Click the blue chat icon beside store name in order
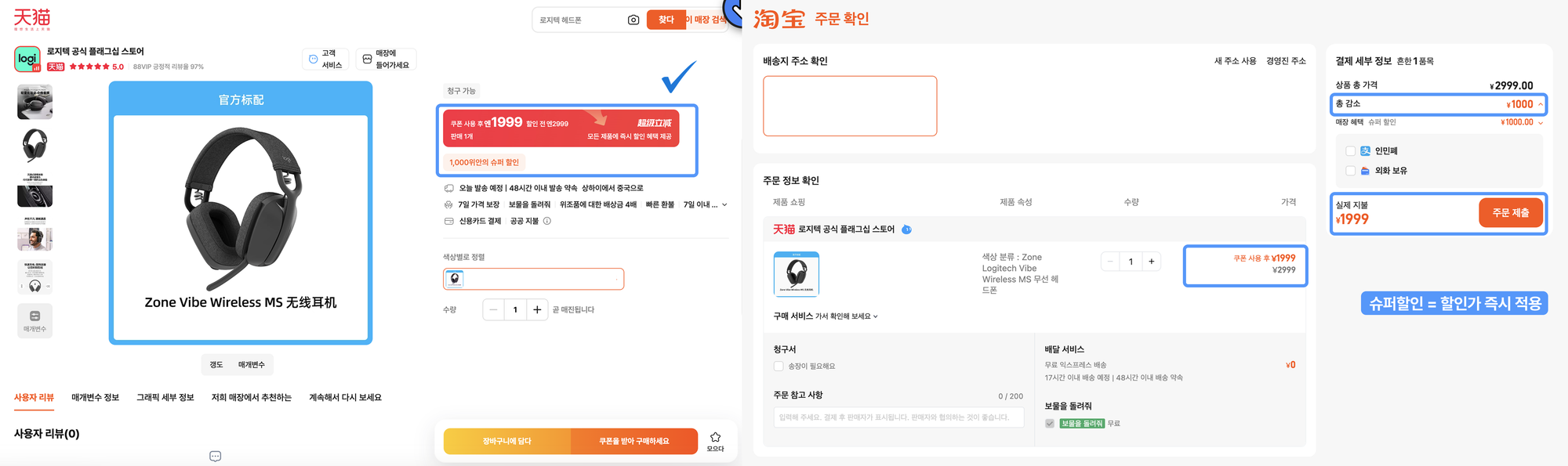This screenshot has width=1568, height=466. [x=906, y=229]
